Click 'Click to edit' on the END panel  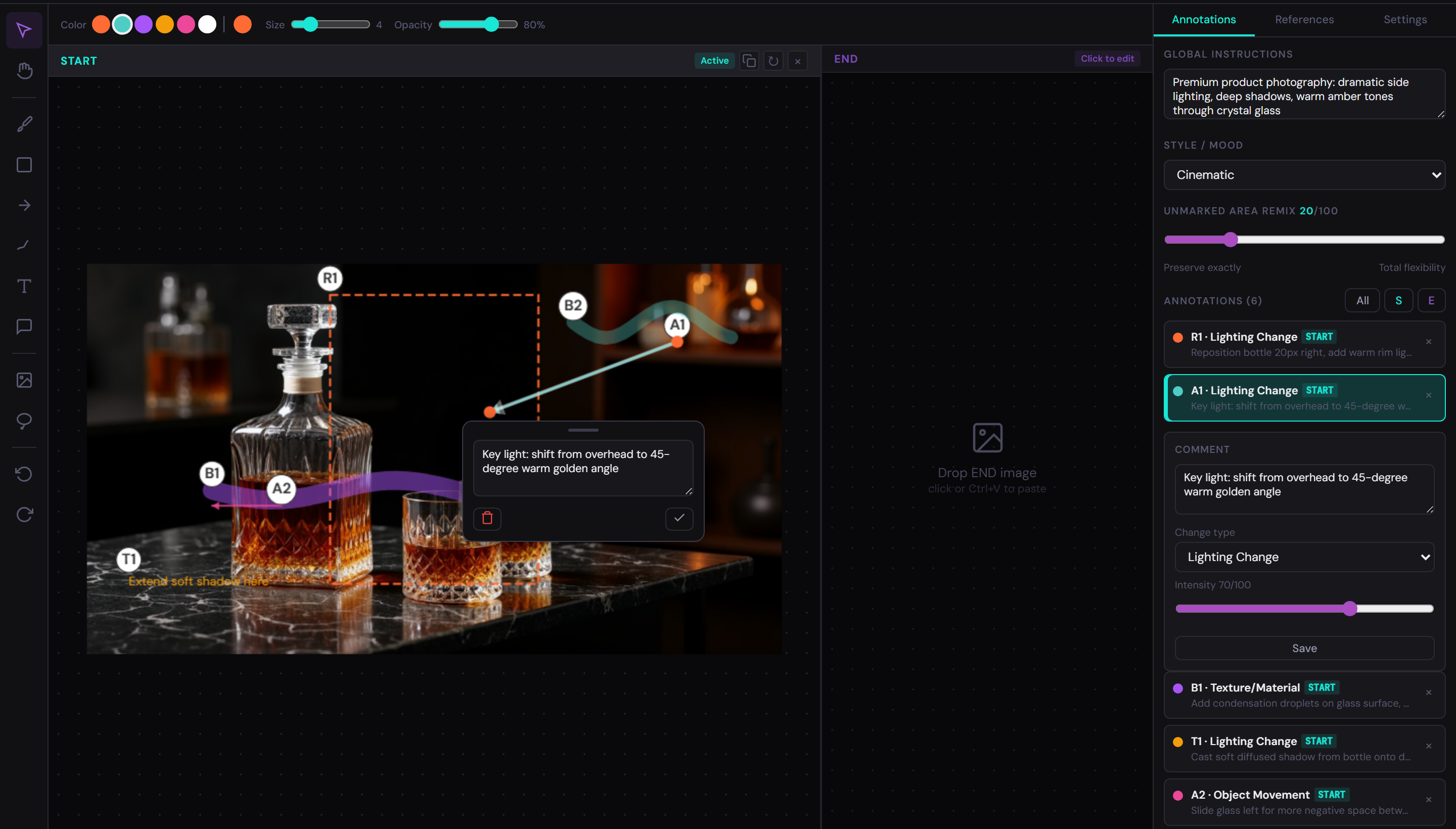[x=1106, y=58]
